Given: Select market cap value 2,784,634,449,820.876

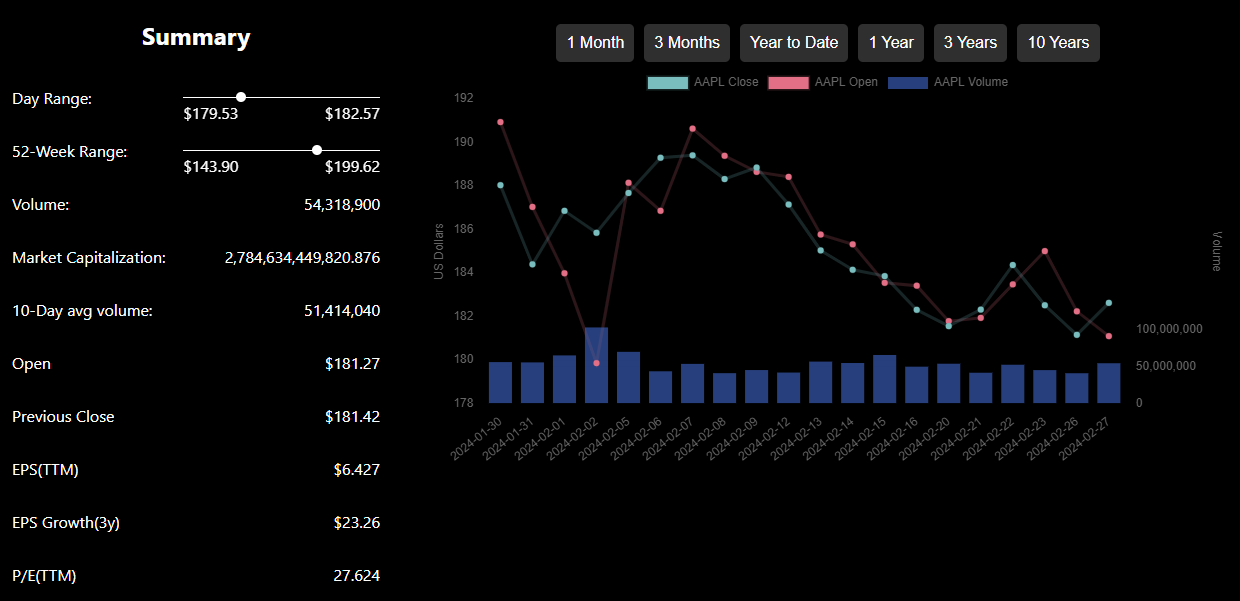Looking at the screenshot, I should (302, 258).
